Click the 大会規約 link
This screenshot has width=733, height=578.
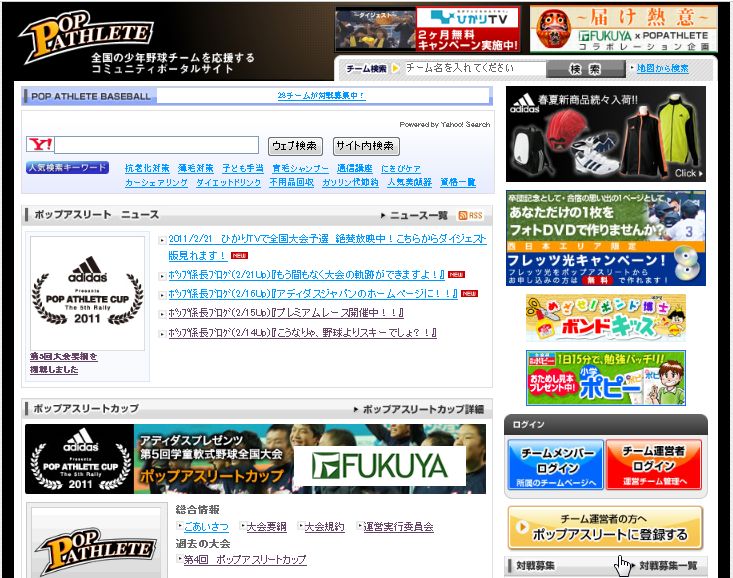click(324, 527)
